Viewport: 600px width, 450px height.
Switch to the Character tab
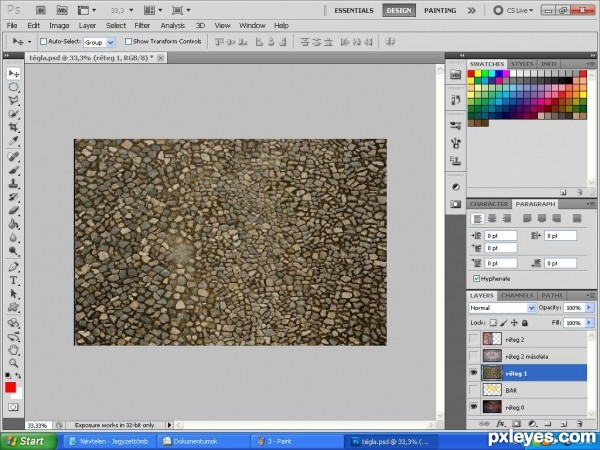point(489,204)
